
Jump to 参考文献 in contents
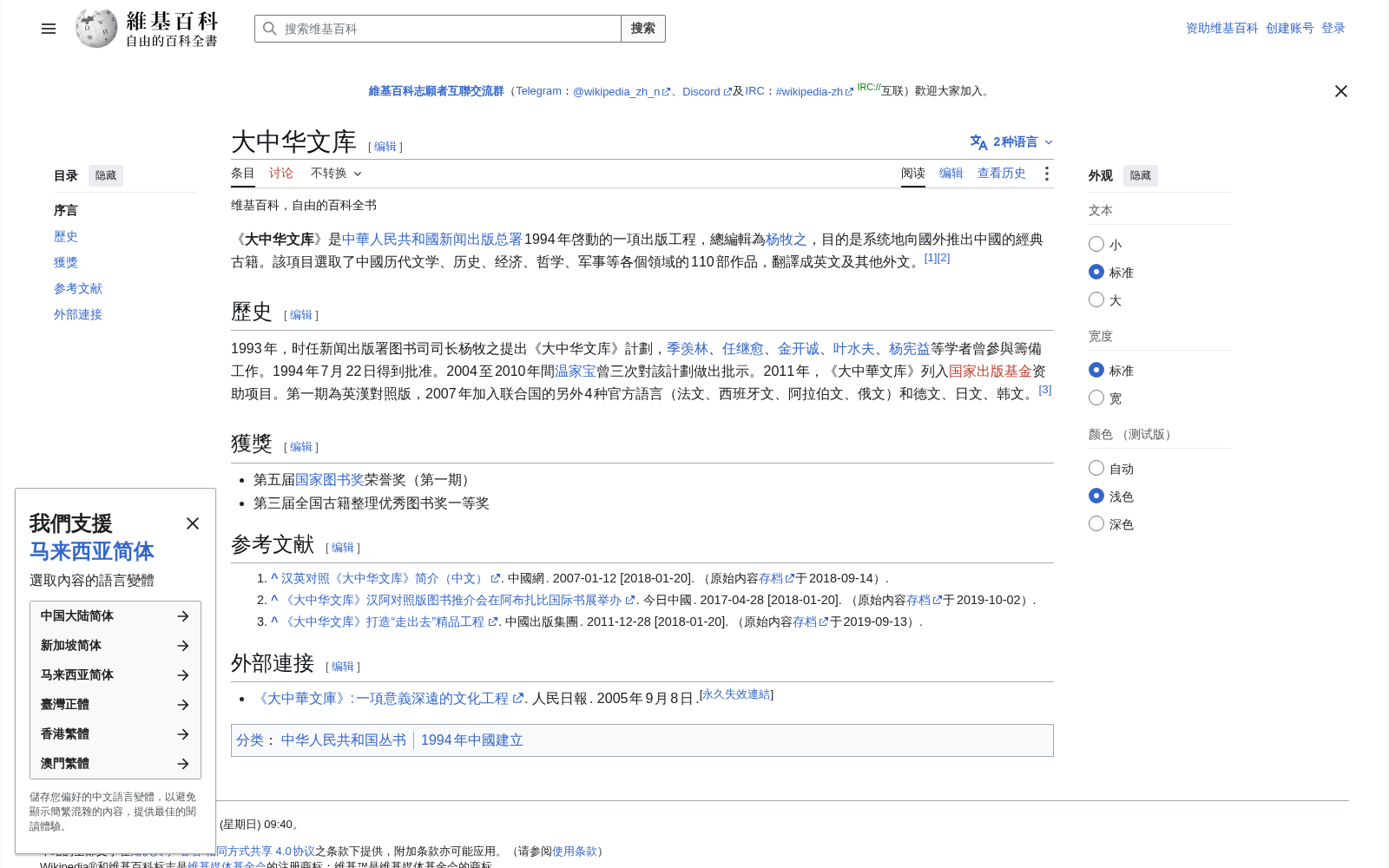[78, 289]
